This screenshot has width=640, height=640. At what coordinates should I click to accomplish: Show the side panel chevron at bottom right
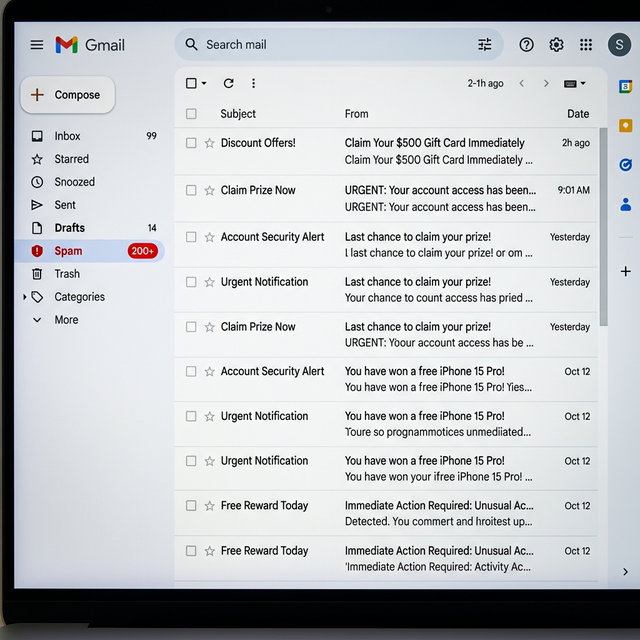[625, 572]
